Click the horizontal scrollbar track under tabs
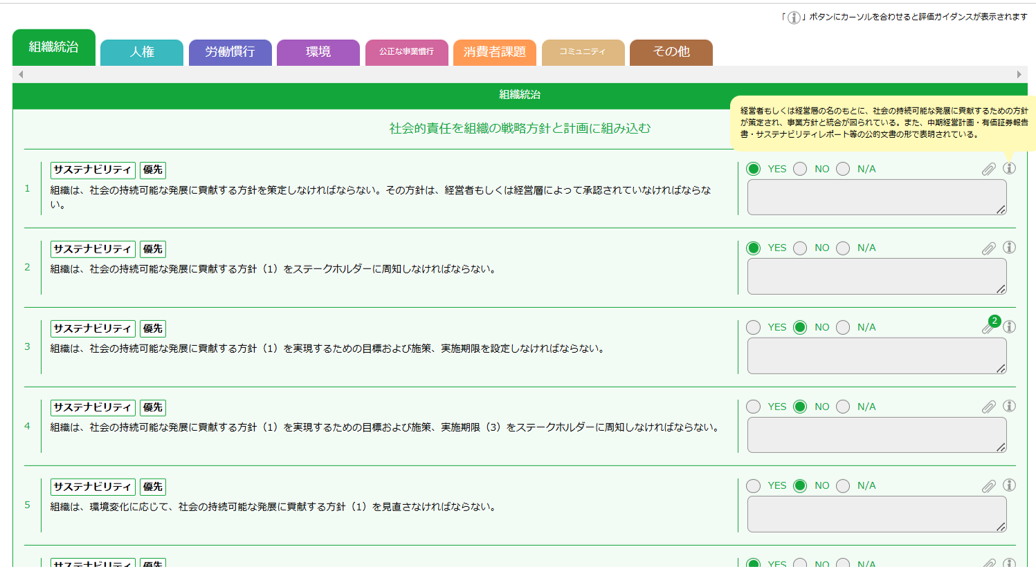Image resolution: width=1036 pixels, height=567 pixels. 520,75
